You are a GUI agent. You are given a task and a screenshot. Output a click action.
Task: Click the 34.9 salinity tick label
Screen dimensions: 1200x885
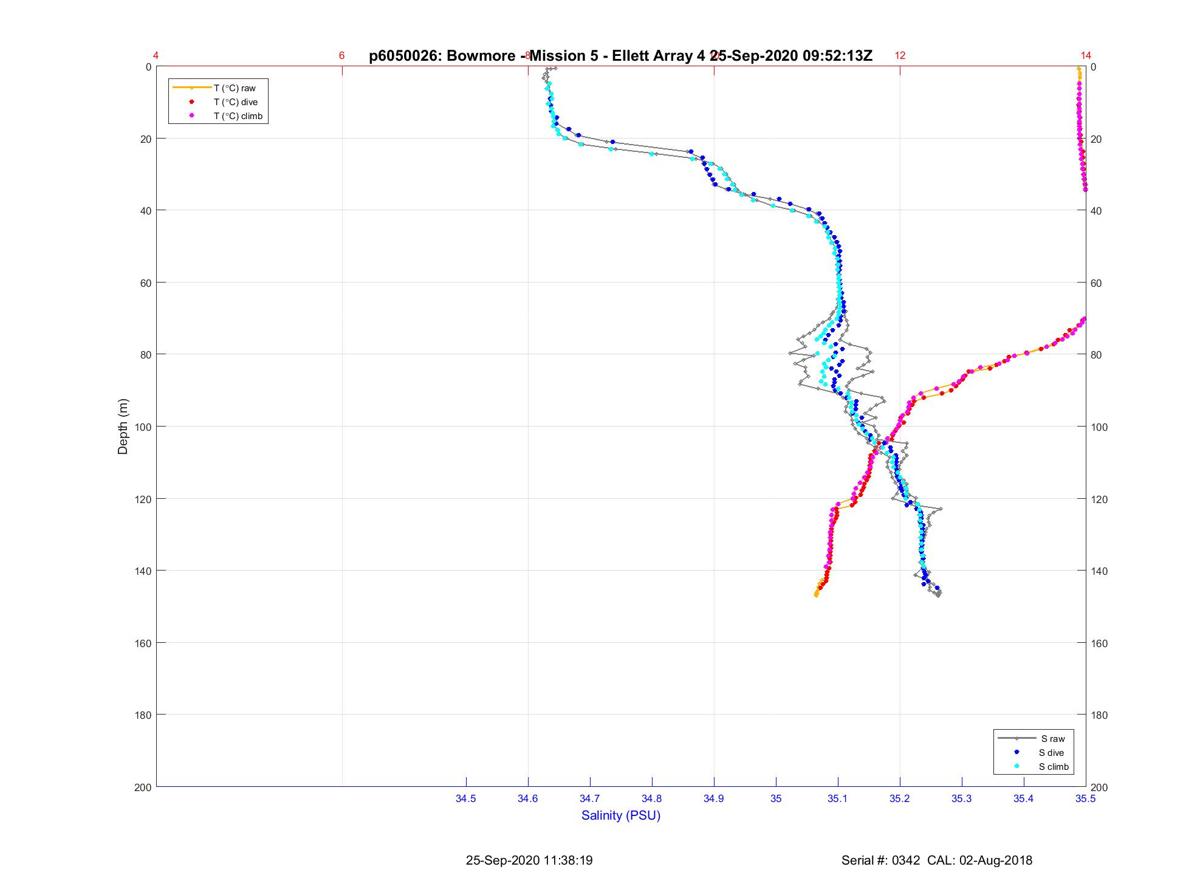pos(714,799)
